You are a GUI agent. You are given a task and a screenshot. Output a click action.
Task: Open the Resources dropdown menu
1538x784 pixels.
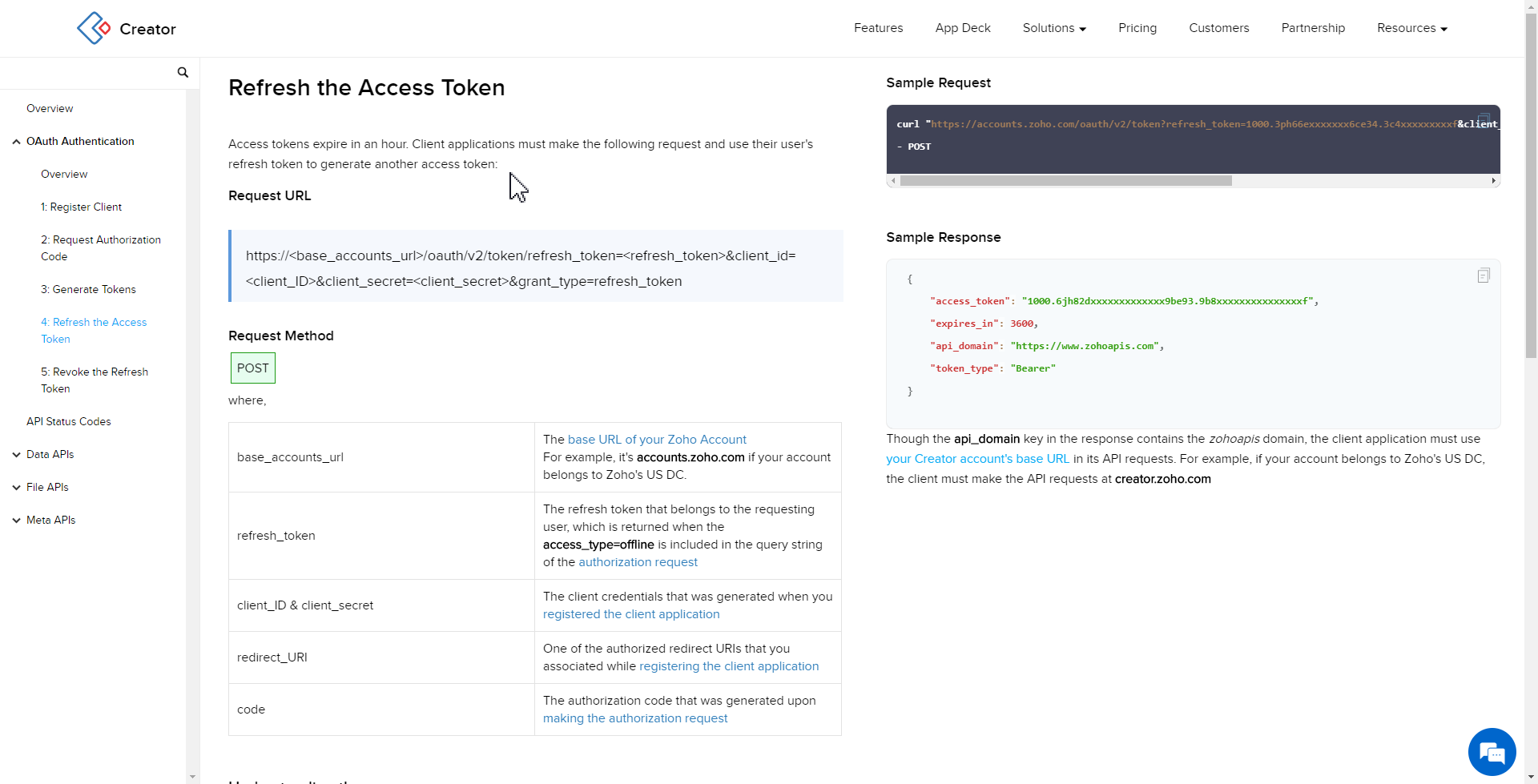click(1411, 28)
